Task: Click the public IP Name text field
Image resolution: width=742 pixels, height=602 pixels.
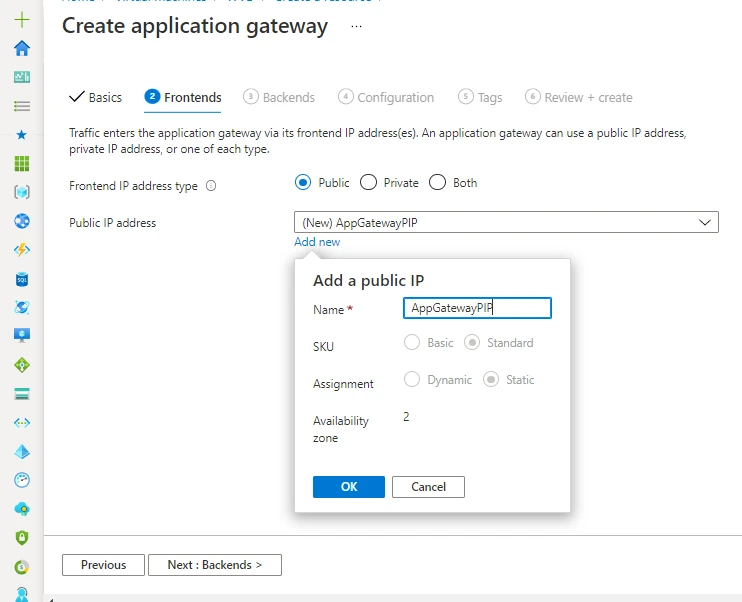Action: click(477, 309)
